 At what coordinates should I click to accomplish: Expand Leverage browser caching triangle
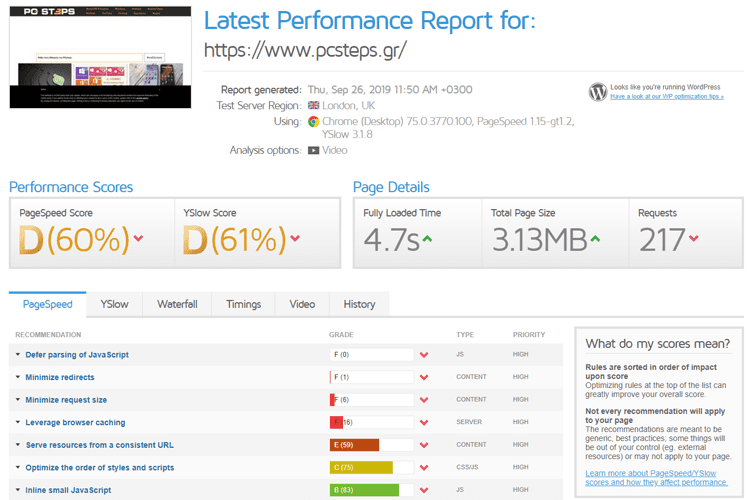click(x=18, y=422)
